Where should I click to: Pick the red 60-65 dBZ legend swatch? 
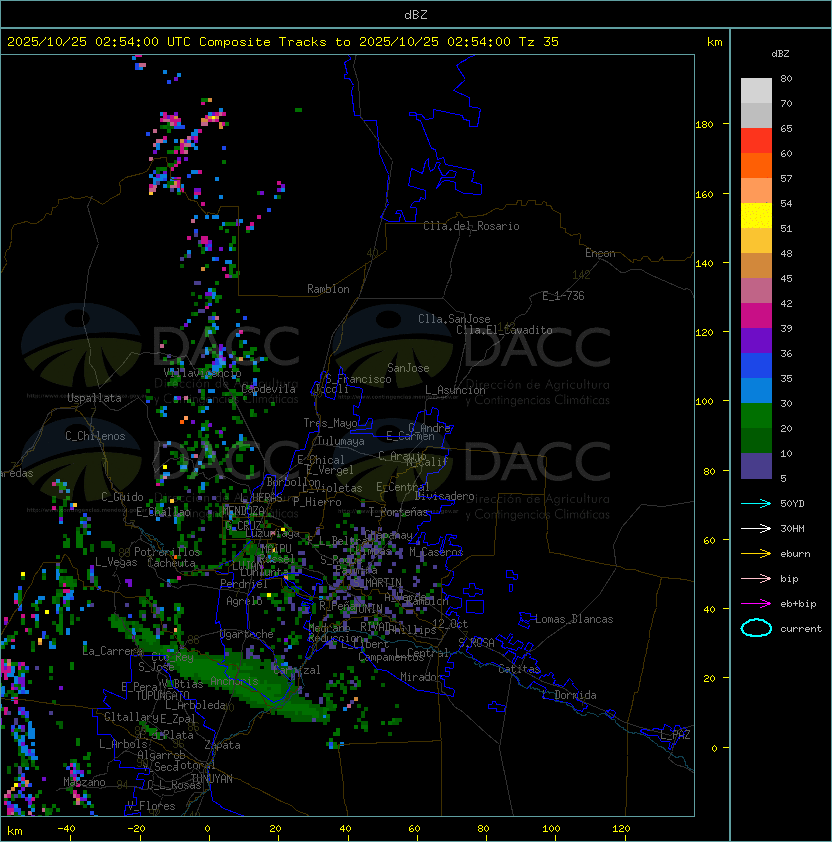[756, 141]
